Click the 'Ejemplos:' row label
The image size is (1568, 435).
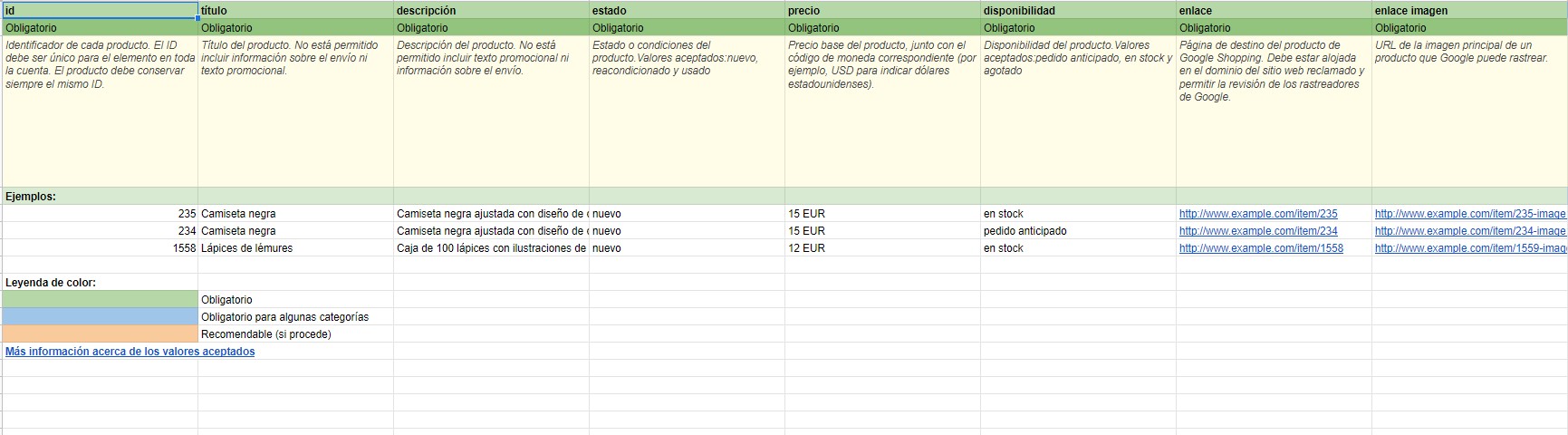[31, 197]
